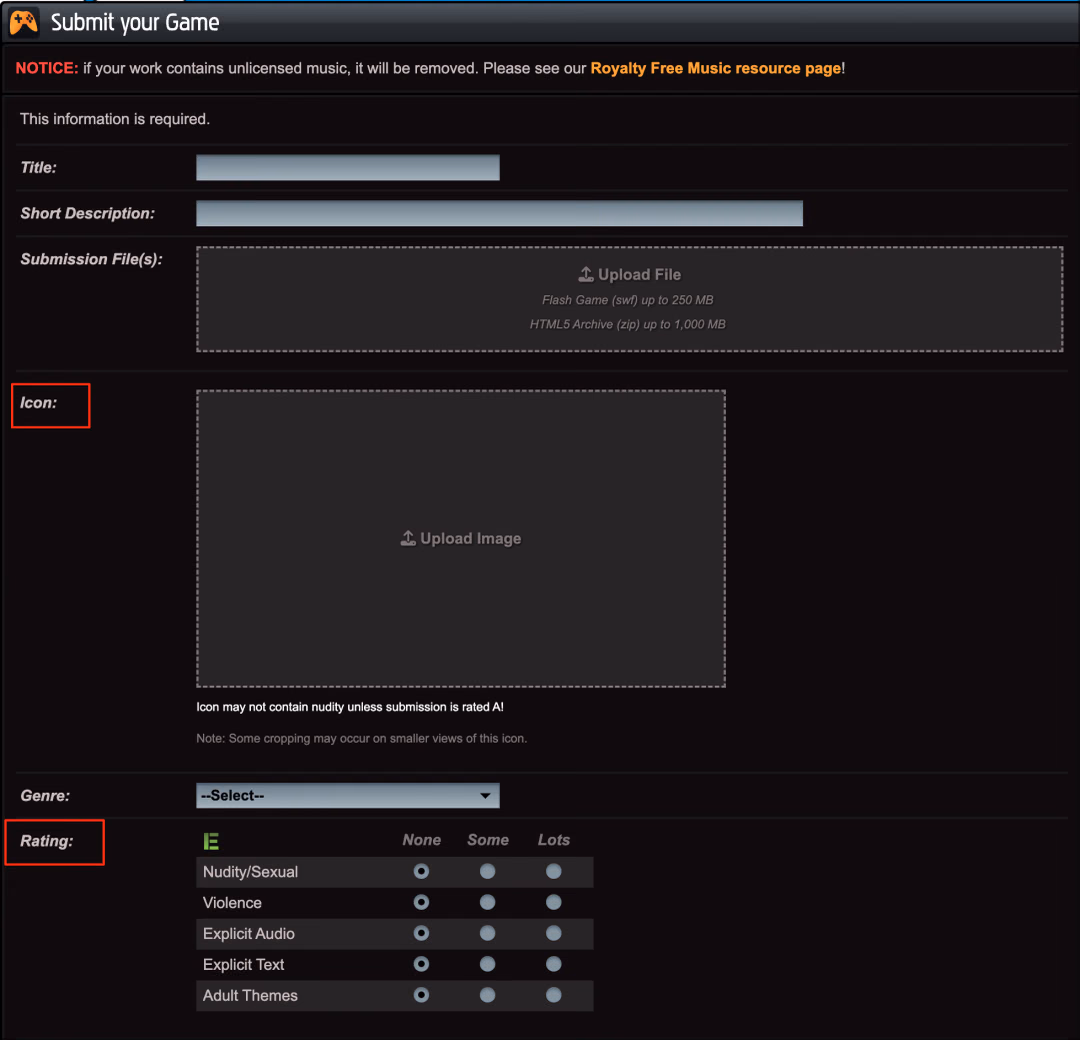Click the 'Submit your Game' heading
This screenshot has width=1080, height=1040.
[x=135, y=23]
